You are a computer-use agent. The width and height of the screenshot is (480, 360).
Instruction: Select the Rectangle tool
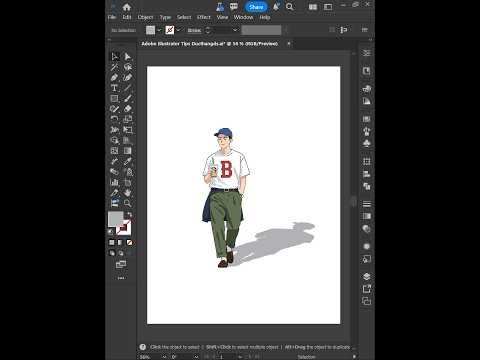click(x=114, y=98)
